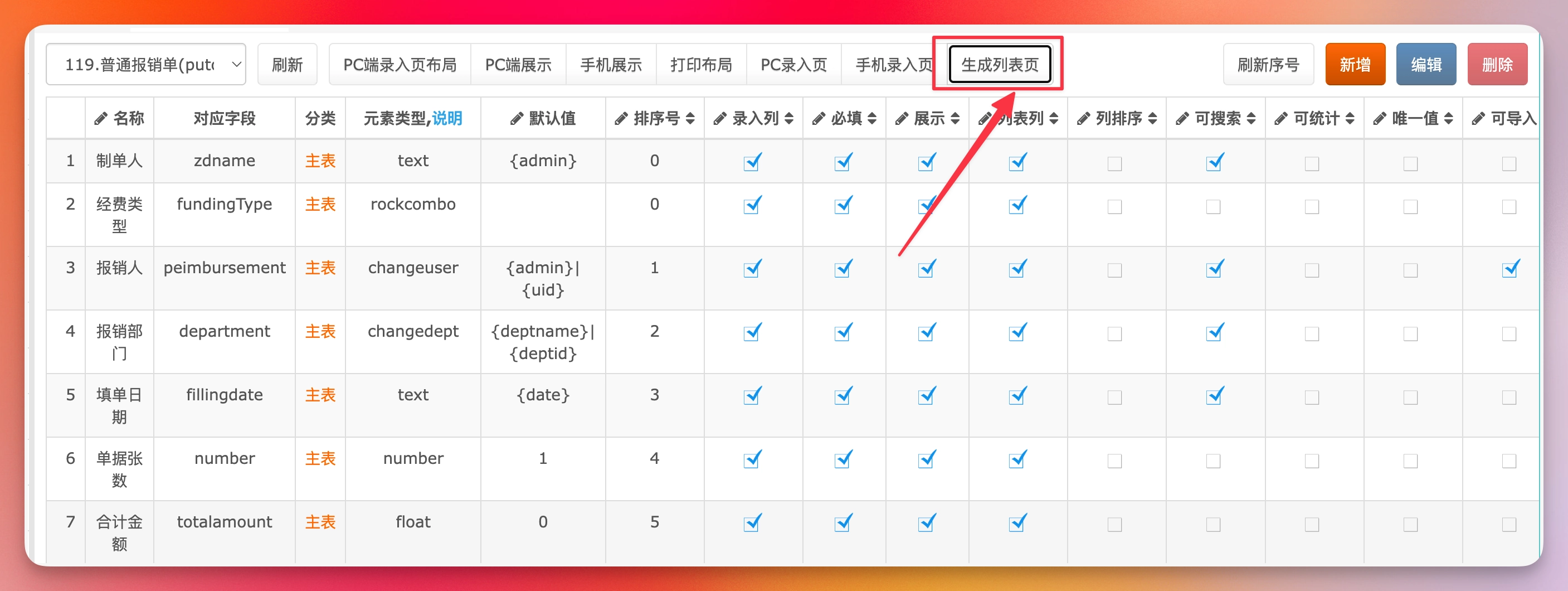Sort by 必填 using its sort arrows
1568x591 pixels.
point(871,119)
